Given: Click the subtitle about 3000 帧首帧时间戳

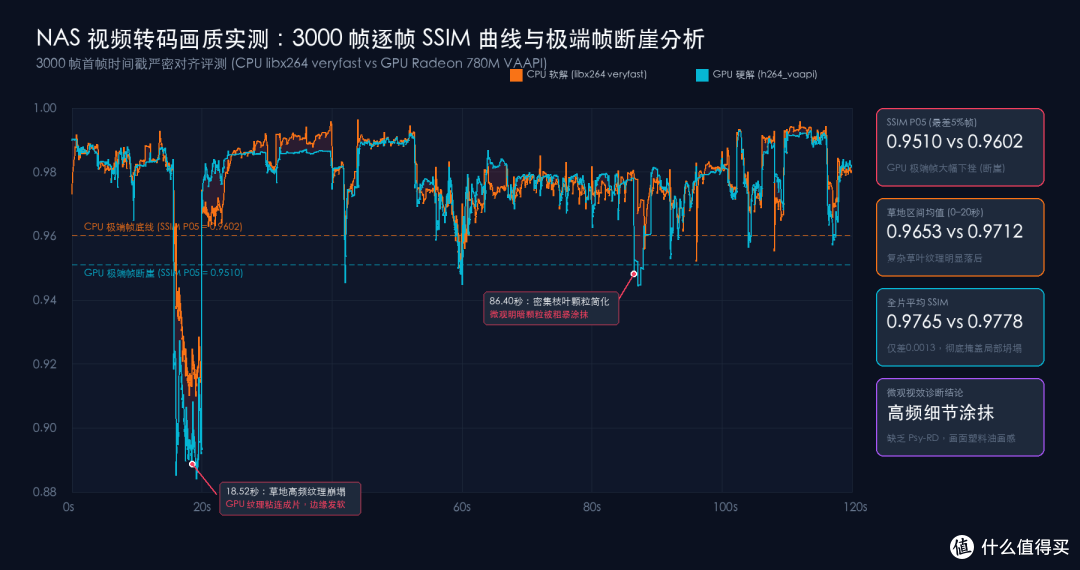Looking at the screenshot, I should point(292,64).
